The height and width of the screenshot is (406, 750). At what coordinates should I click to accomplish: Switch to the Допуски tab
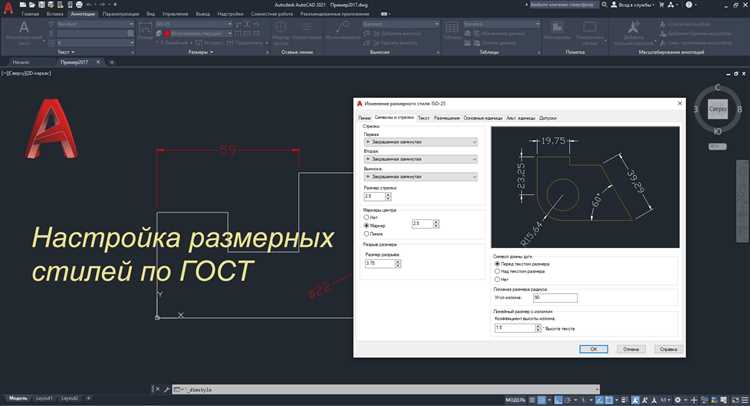(548, 118)
